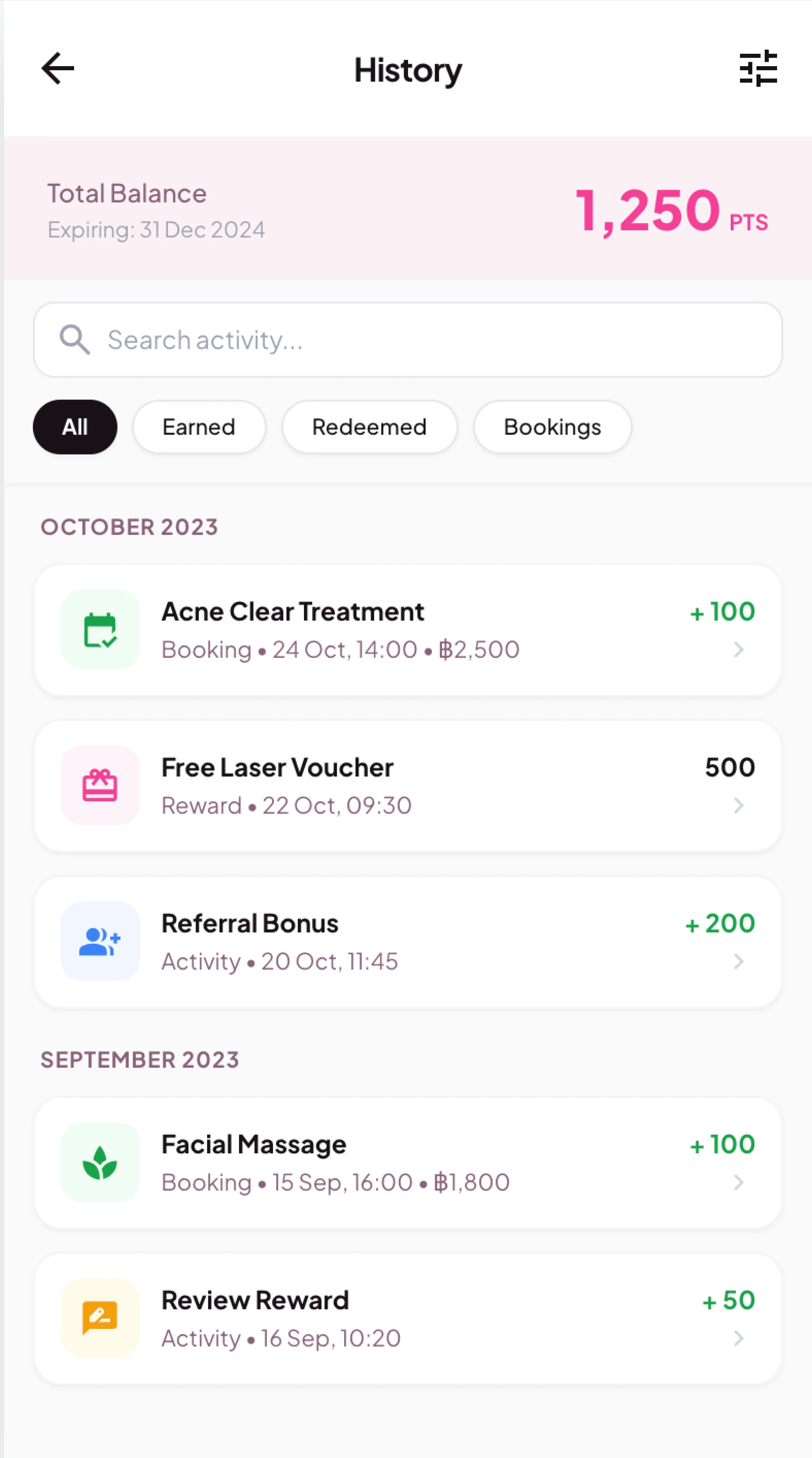Tap the Free Laser Voucher gift icon
The width and height of the screenshot is (812, 1458).
point(100,785)
